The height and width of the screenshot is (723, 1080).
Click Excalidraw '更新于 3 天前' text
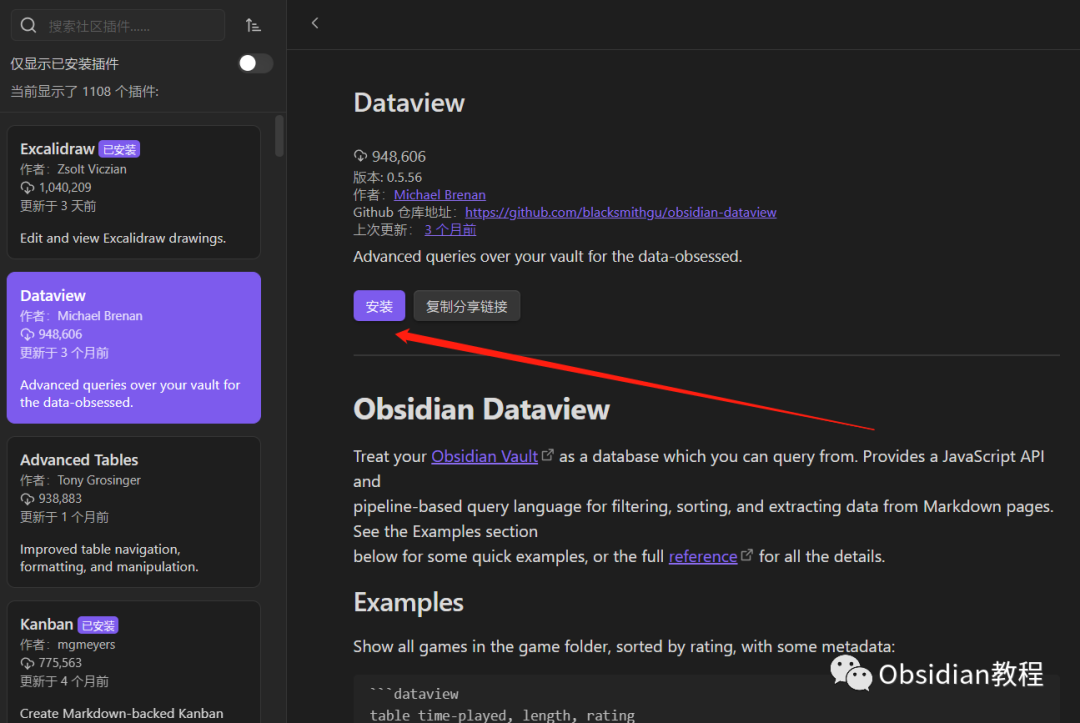point(58,206)
